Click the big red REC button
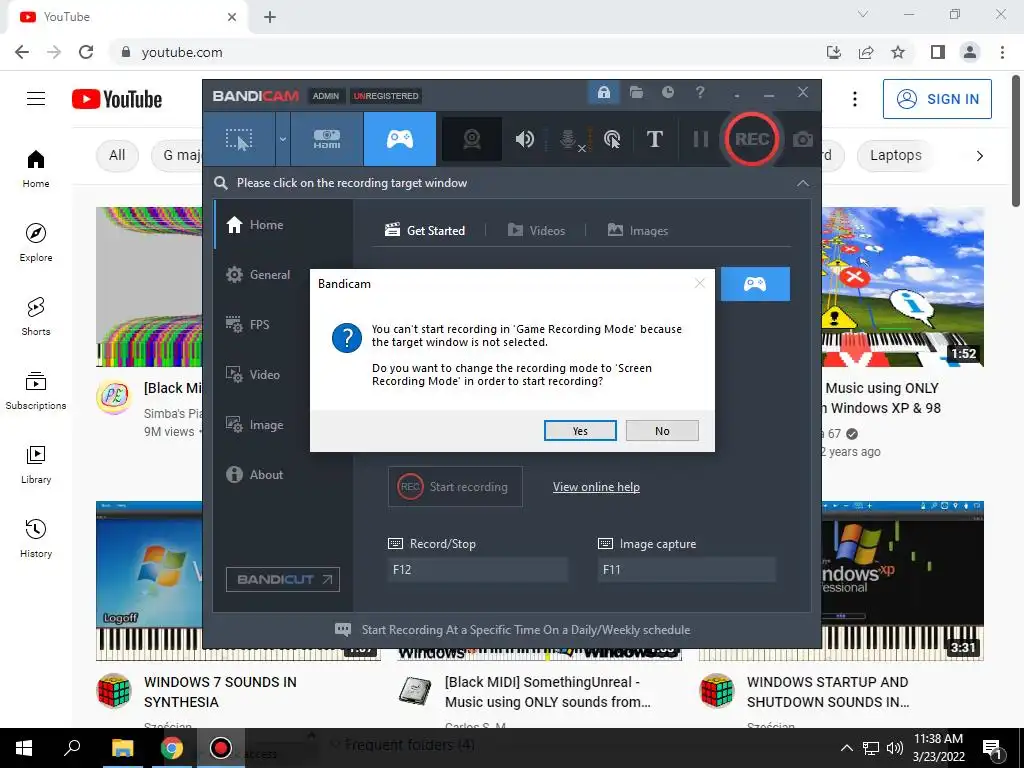 pyautogui.click(x=752, y=139)
